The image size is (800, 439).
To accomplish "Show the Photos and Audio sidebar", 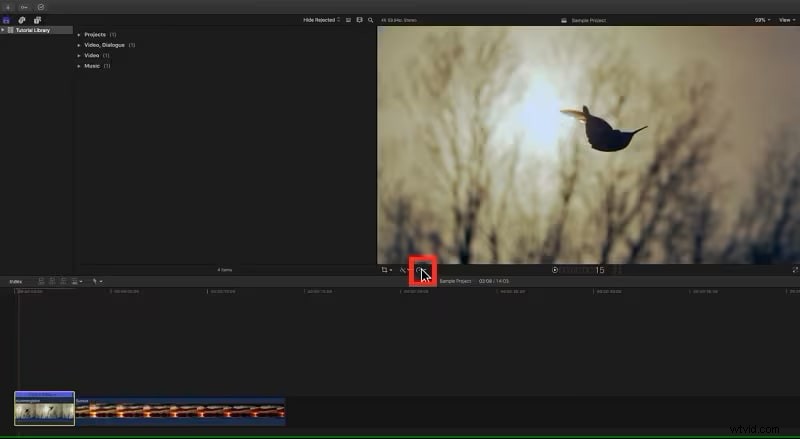I will click(x=22, y=20).
